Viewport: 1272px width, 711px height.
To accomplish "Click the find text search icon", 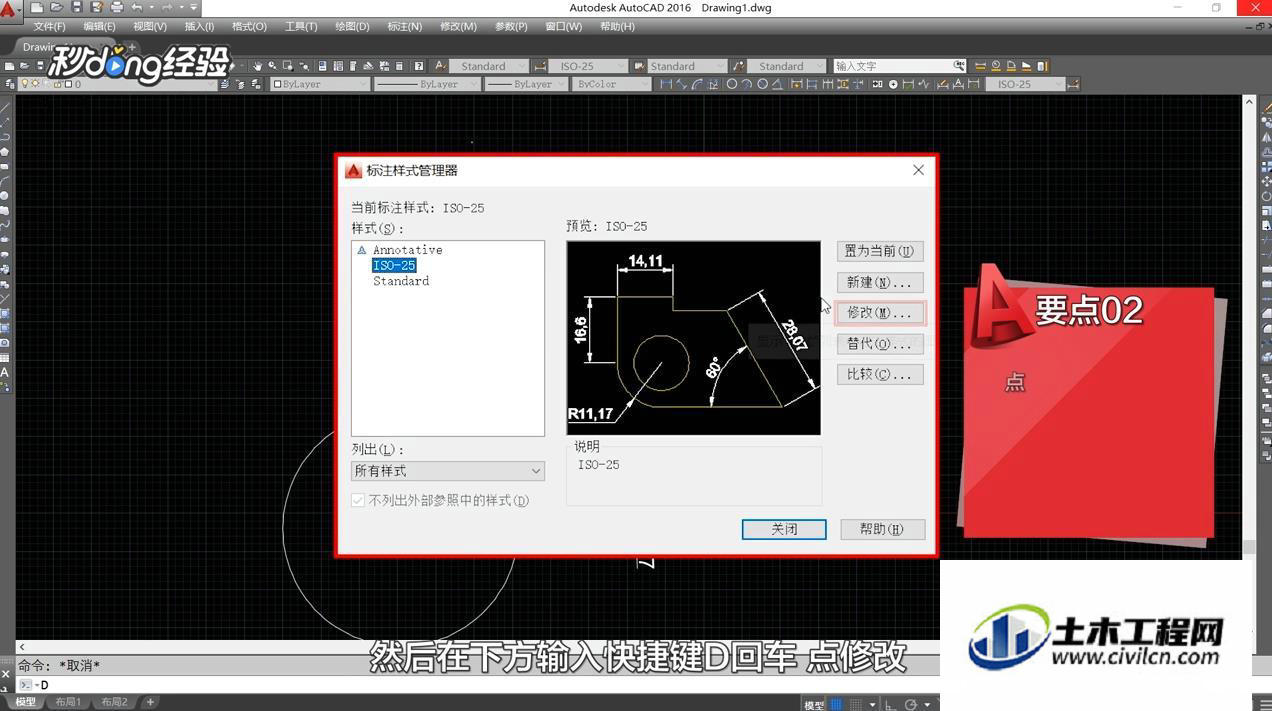I will [x=959, y=66].
